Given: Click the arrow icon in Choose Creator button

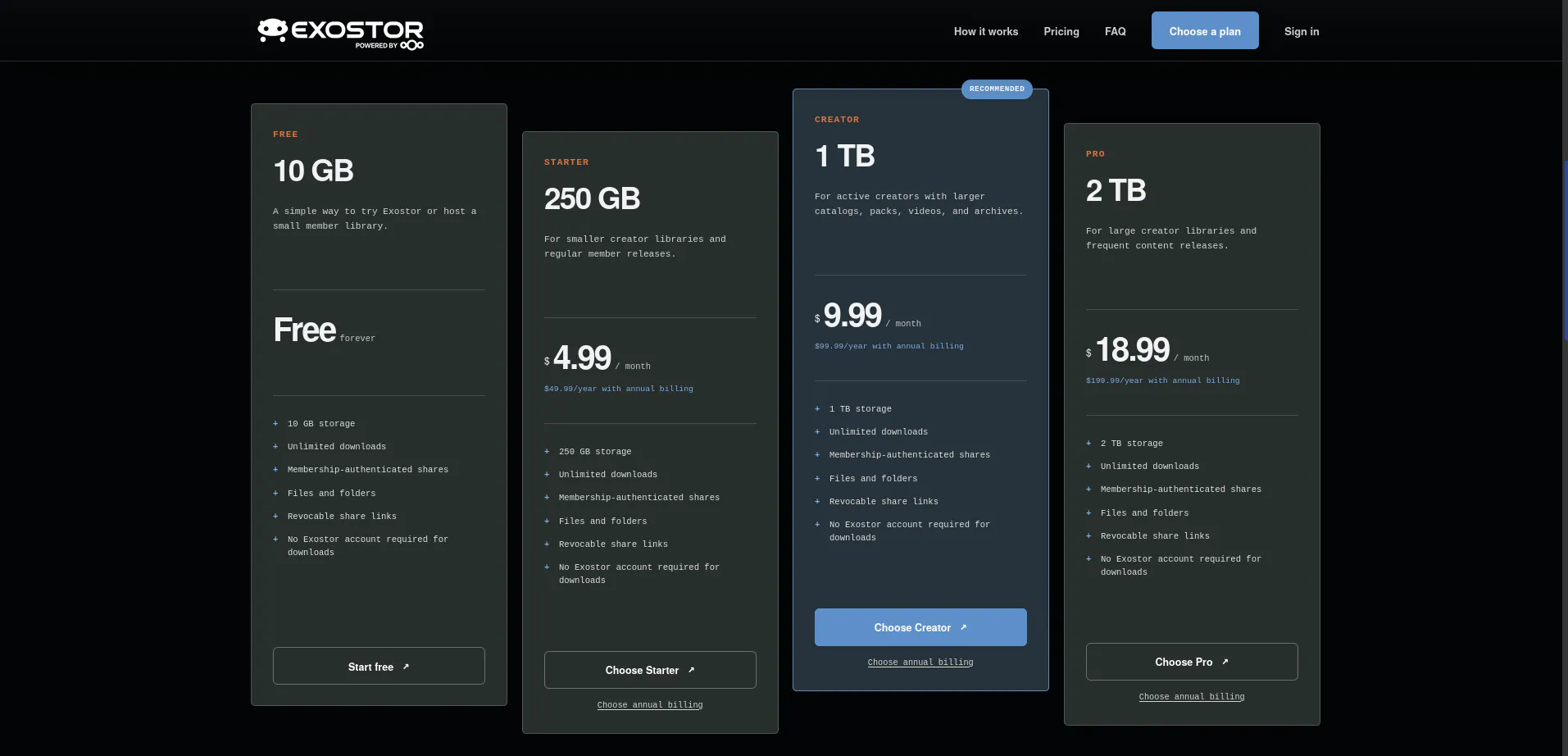Looking at the screenshot, I should pyautogui.click(x=963, y=627).
